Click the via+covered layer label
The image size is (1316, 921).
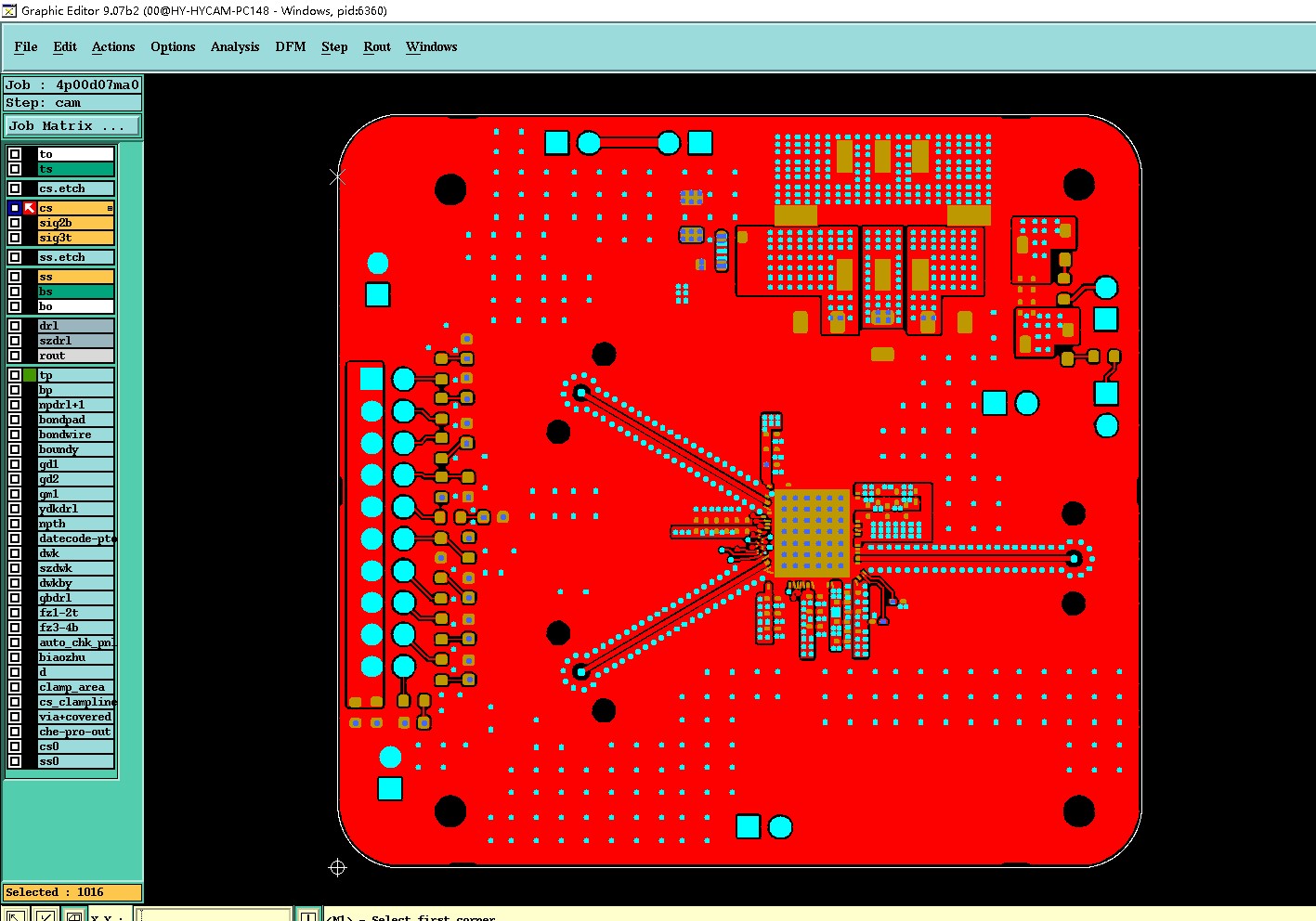[x=76, y=717]
